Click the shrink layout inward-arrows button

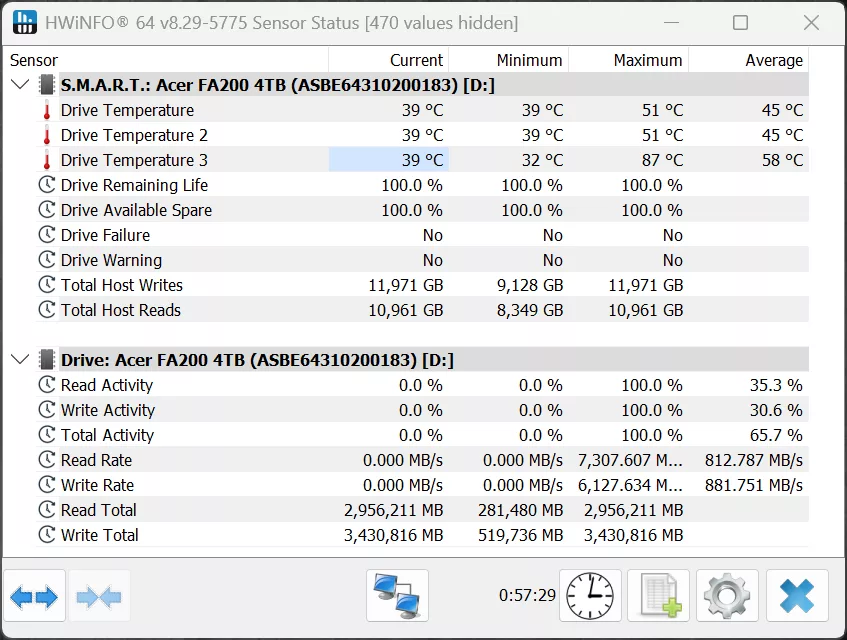pos(99,596)
